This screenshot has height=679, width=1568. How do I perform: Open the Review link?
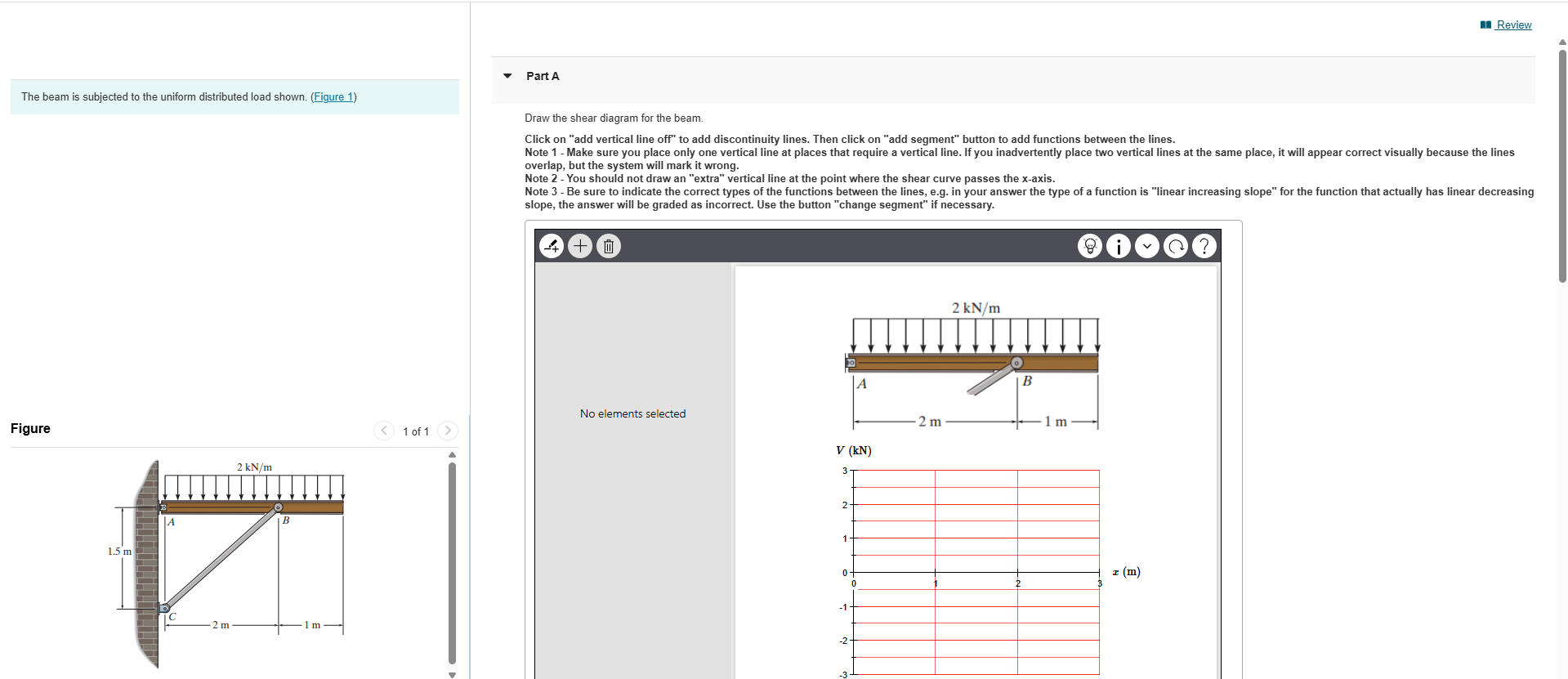tap(1507, 25)
